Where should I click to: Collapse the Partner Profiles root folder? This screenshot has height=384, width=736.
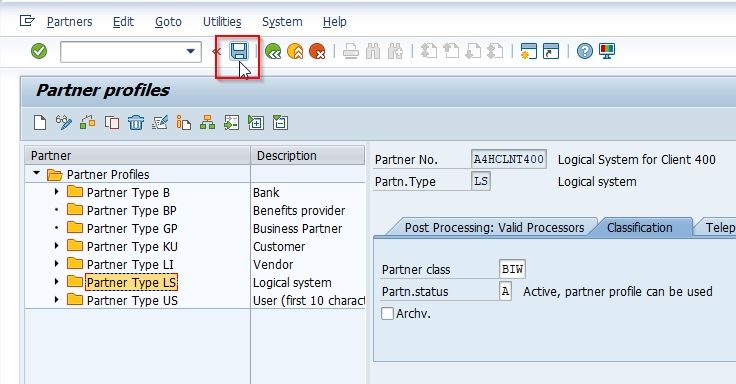[x=36, y=174]
